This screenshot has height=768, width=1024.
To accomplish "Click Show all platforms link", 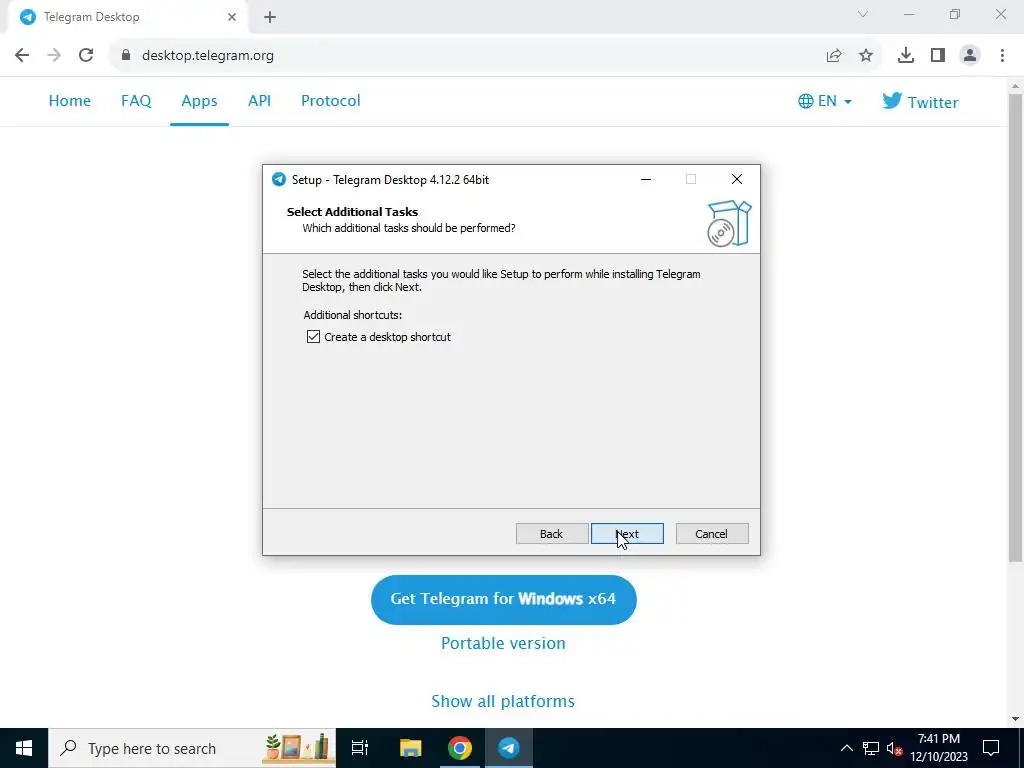I will tap(504, 701).
